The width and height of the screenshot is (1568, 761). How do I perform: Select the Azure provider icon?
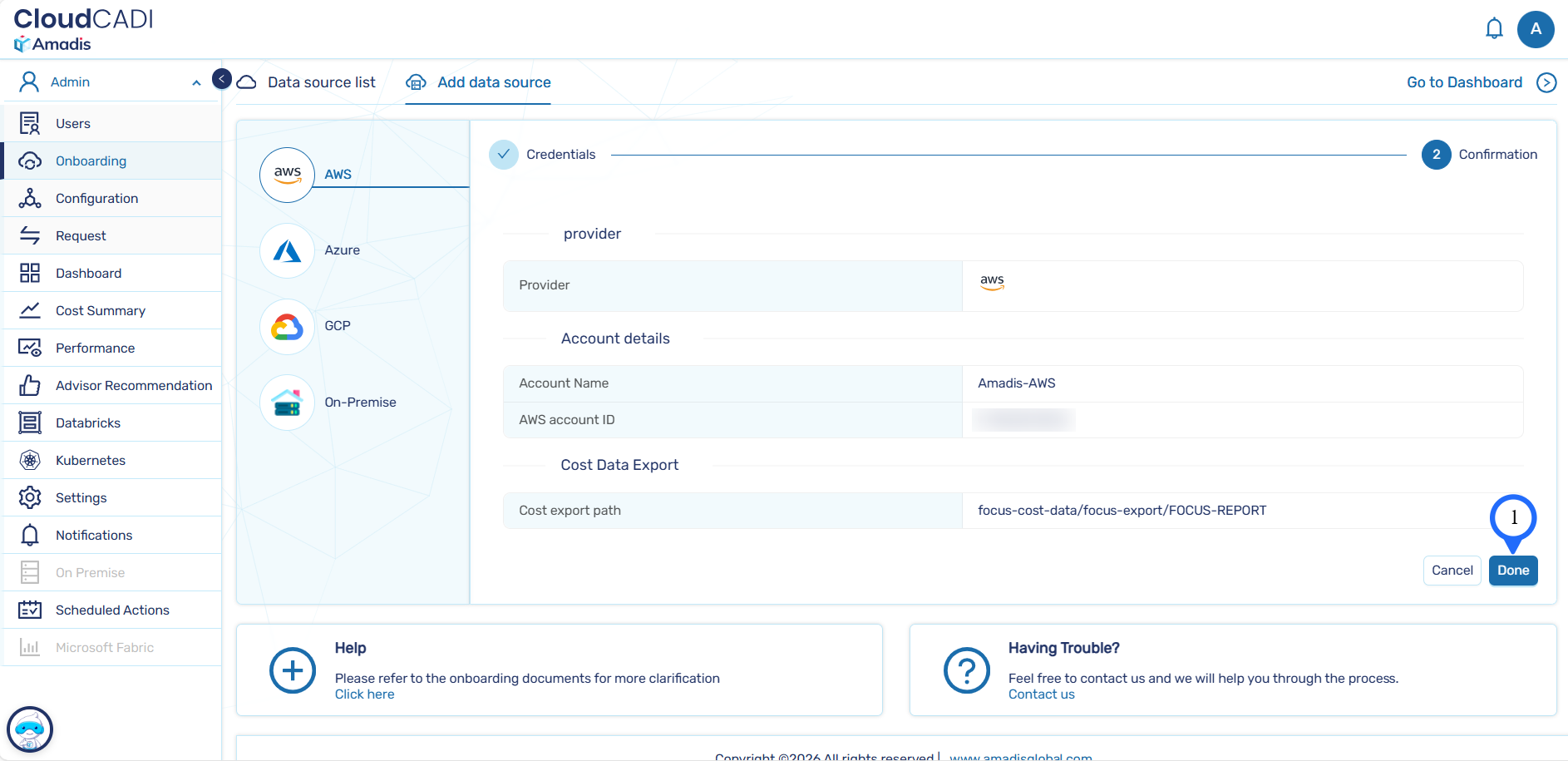click(287, 250)
